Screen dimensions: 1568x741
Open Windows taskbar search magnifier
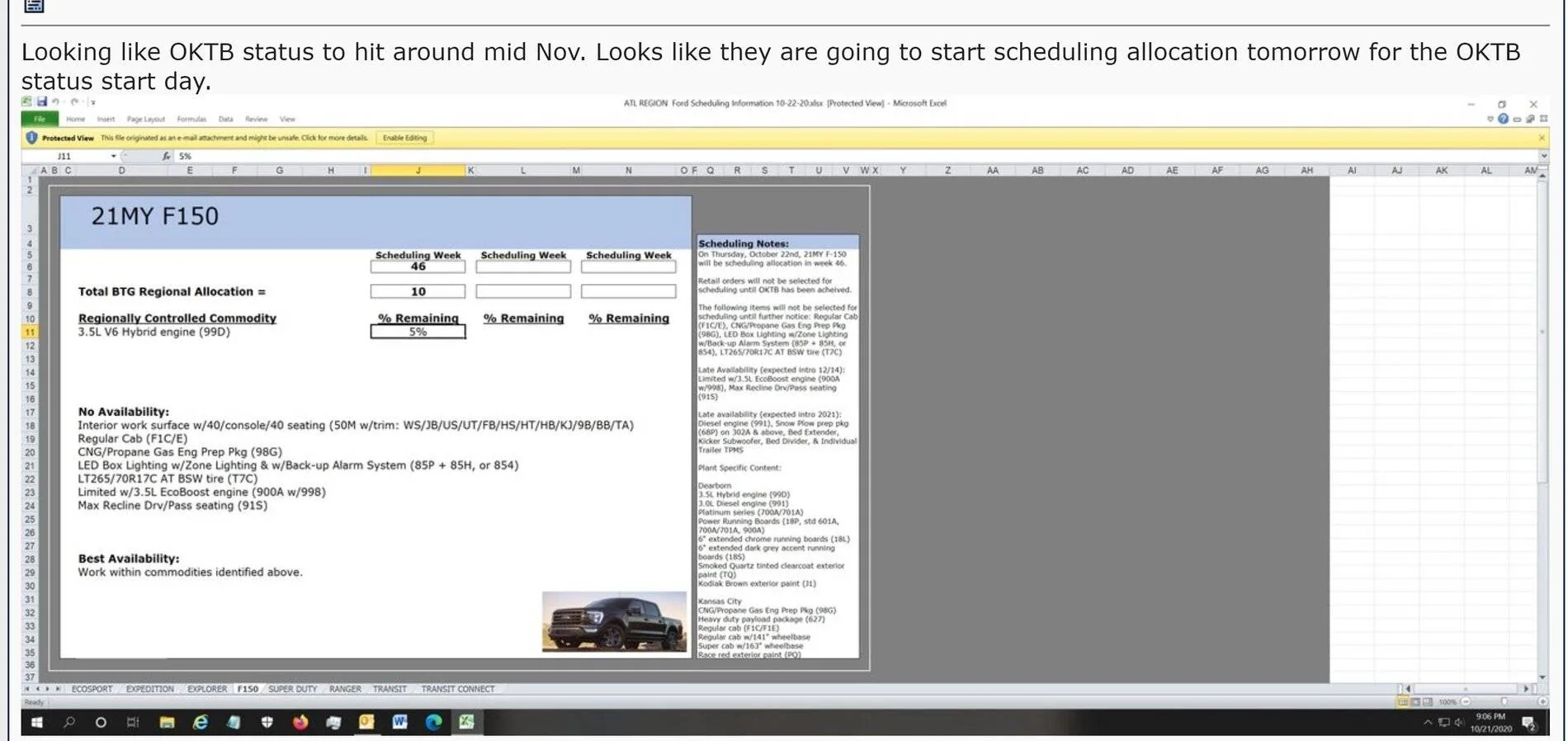pyautogui.click(x=69, y=723)
